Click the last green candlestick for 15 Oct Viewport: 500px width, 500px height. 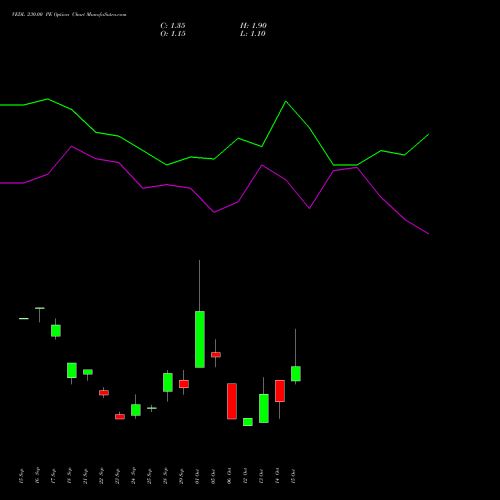(296, 374)
